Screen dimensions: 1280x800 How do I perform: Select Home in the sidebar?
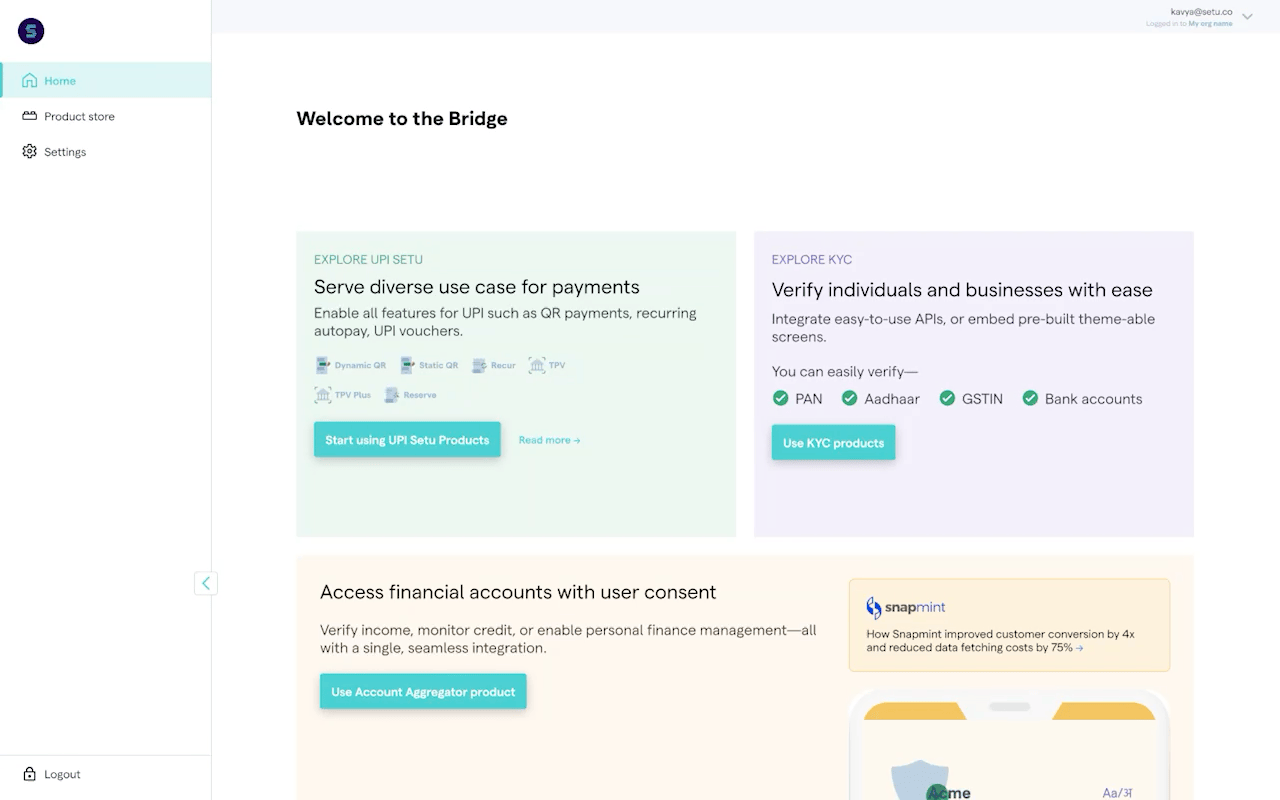click(60, 80)
